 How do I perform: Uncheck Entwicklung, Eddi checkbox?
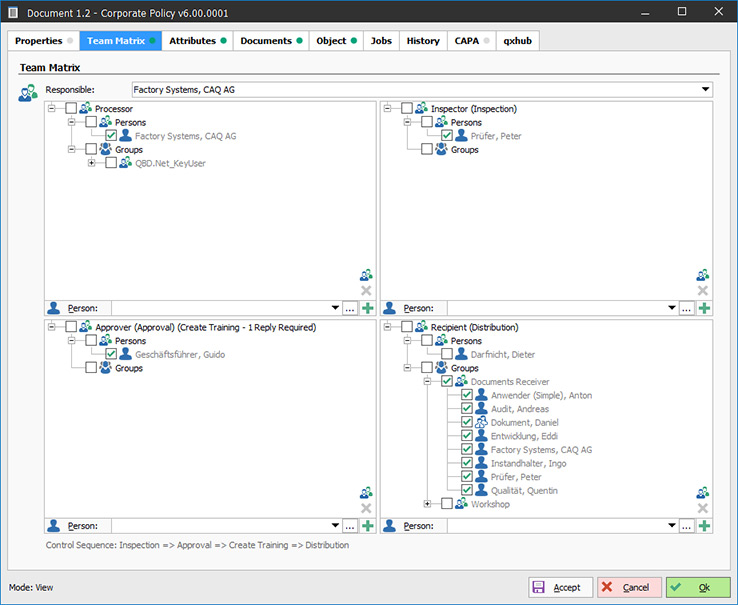(x=466, y=436)
